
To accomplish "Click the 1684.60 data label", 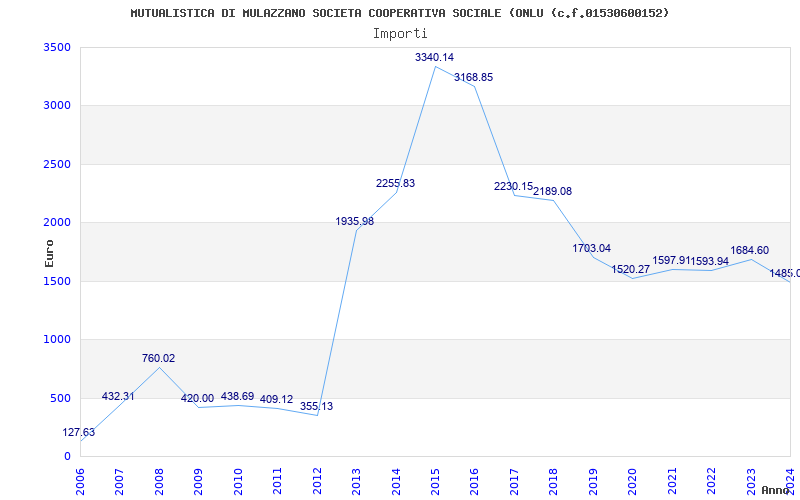I will pyautogui.click(x=749, y=251).
